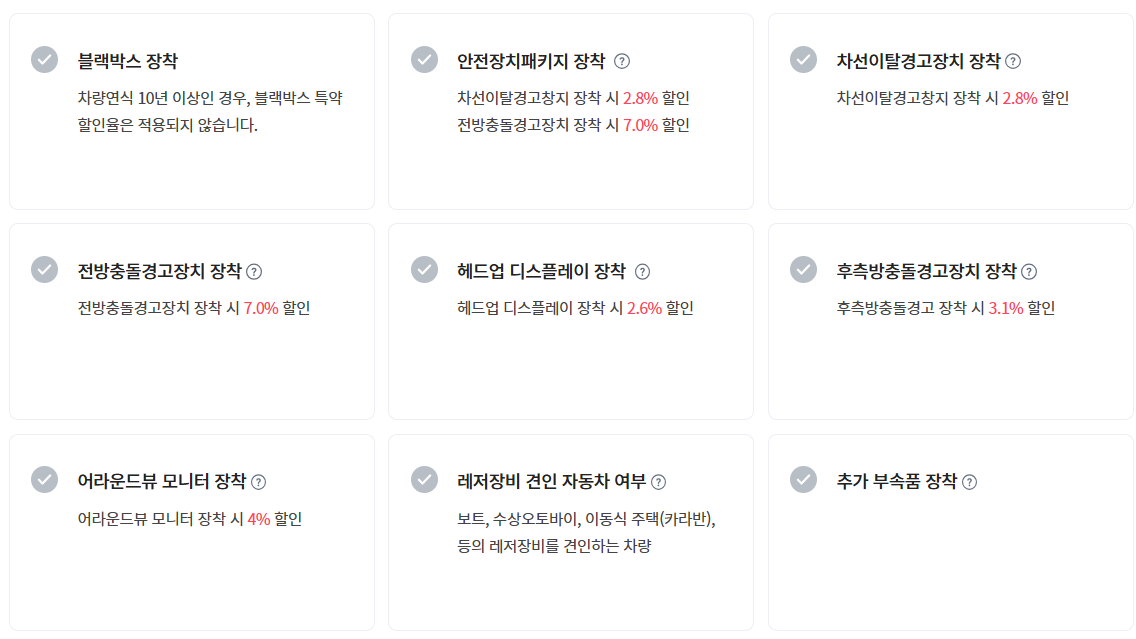The width and height of the screenshot is (1136, 639).
Task: Open help icon next to 어라운드뷰 모니터 장착
Action: pyautogui.click(x=258, y=482)
